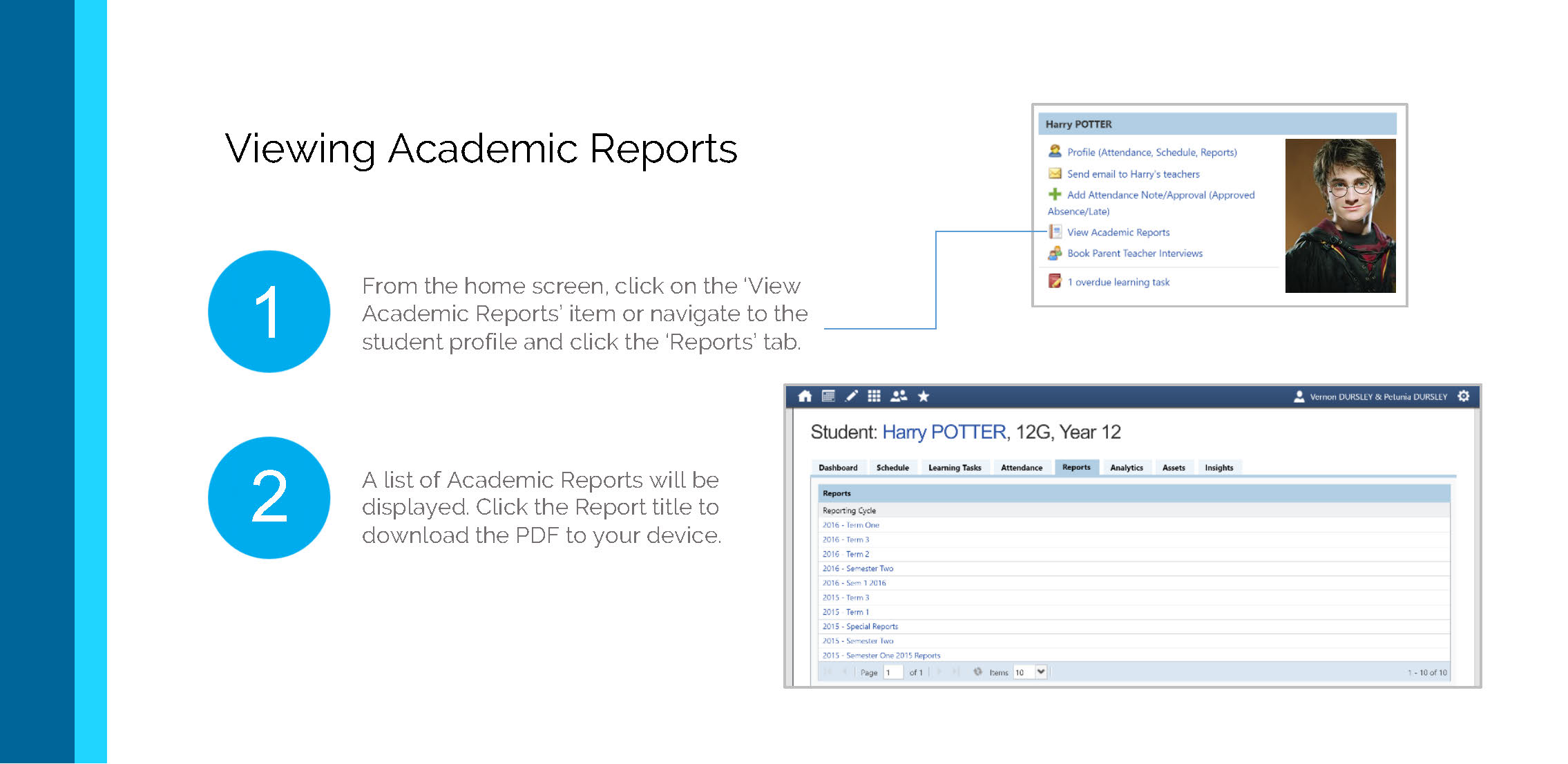
Task: Click the home icon in navigation bar
Action: tap(805, 397)
